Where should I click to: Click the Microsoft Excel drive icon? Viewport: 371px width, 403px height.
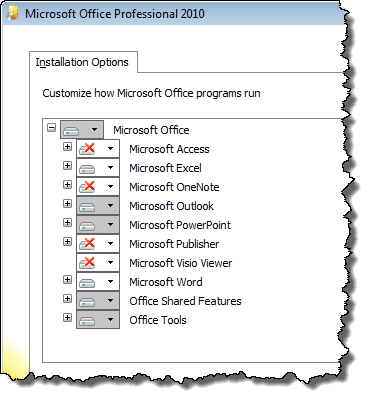click(87, 169)
